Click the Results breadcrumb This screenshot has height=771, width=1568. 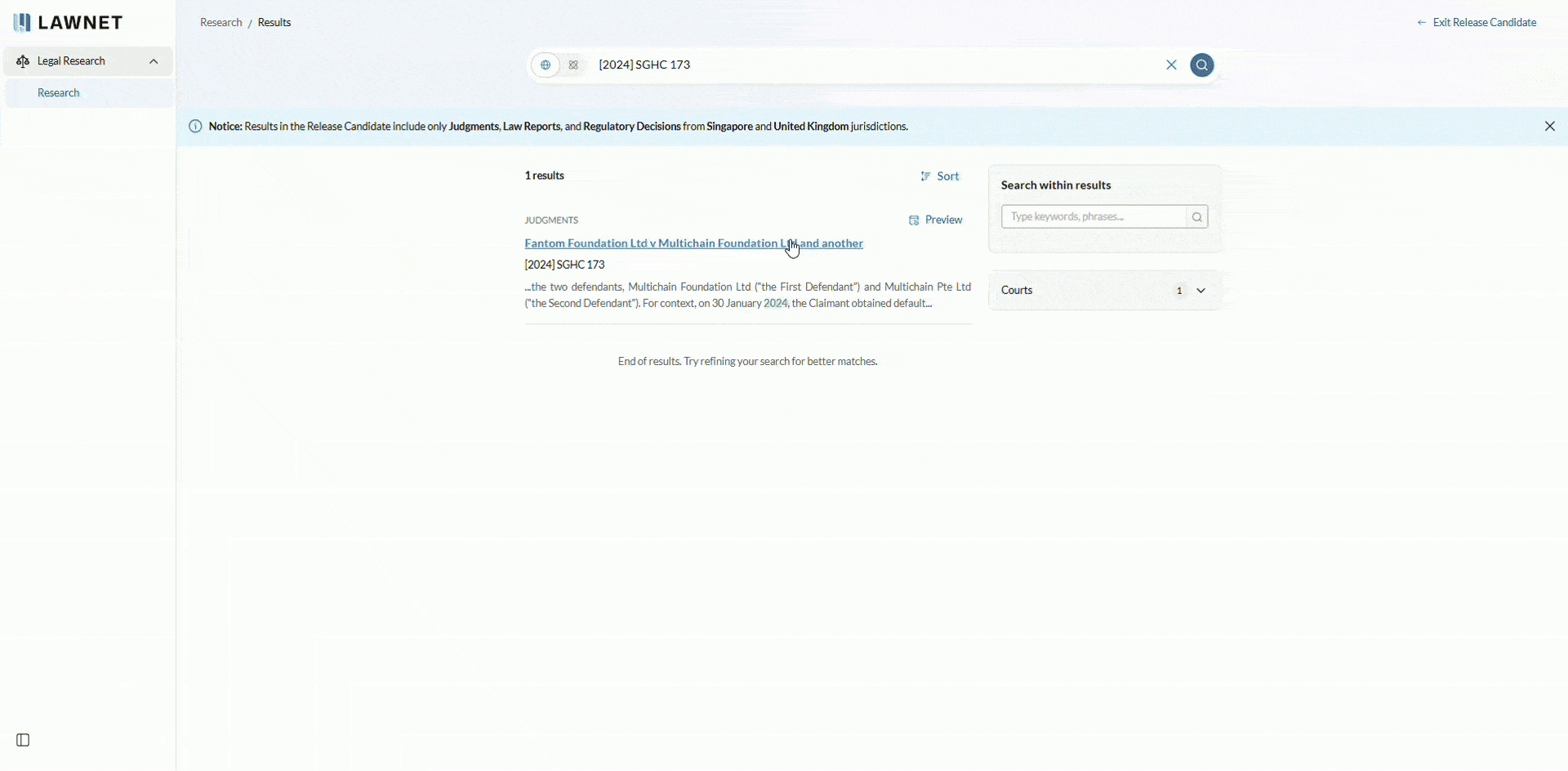275,23
